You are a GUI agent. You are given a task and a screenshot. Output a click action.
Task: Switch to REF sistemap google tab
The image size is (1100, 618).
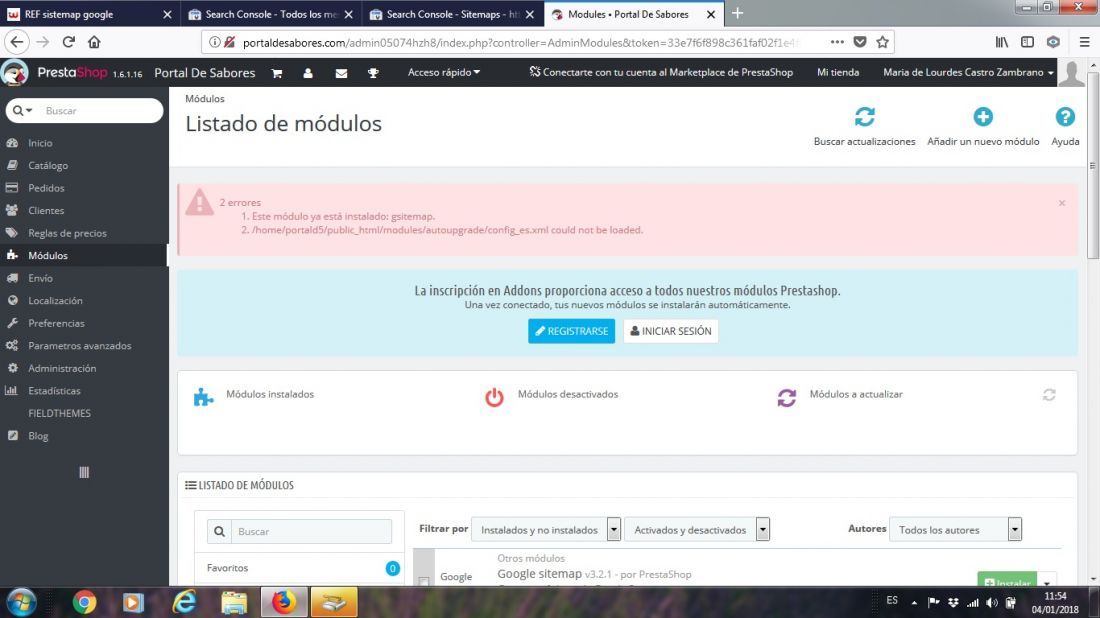coord(90,14)
